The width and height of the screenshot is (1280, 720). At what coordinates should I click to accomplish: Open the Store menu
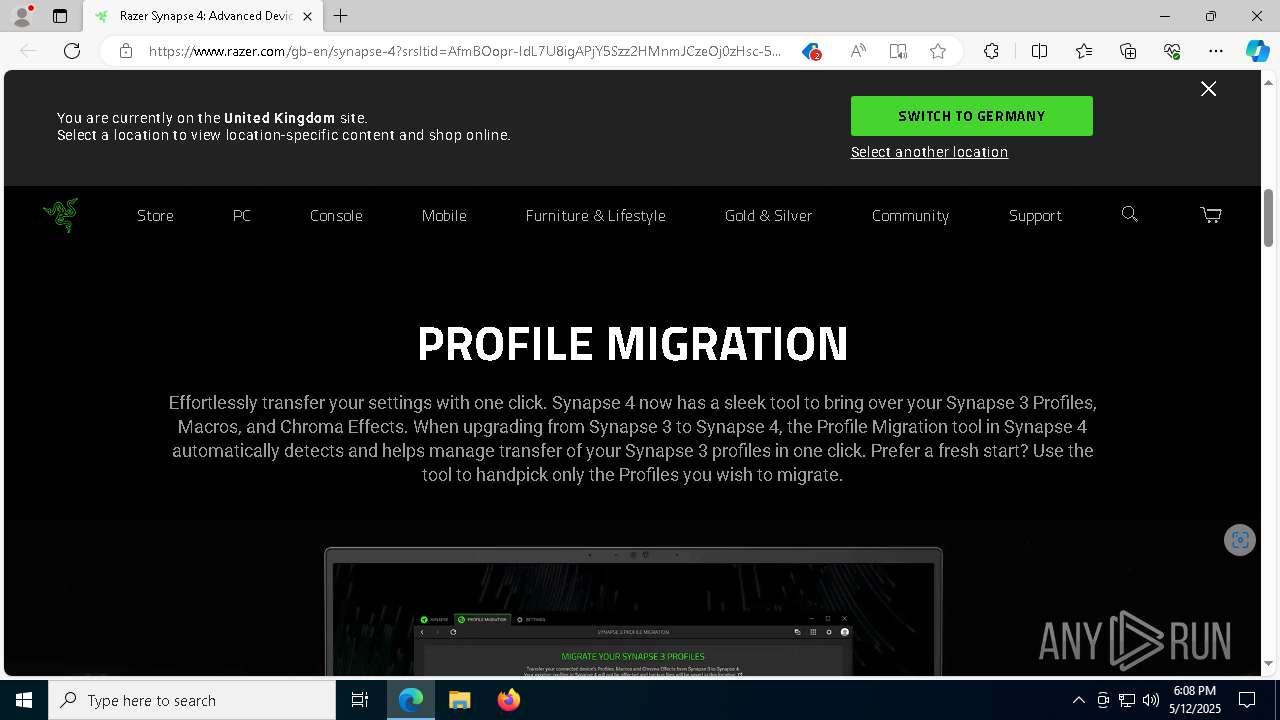tap(155, 215)
